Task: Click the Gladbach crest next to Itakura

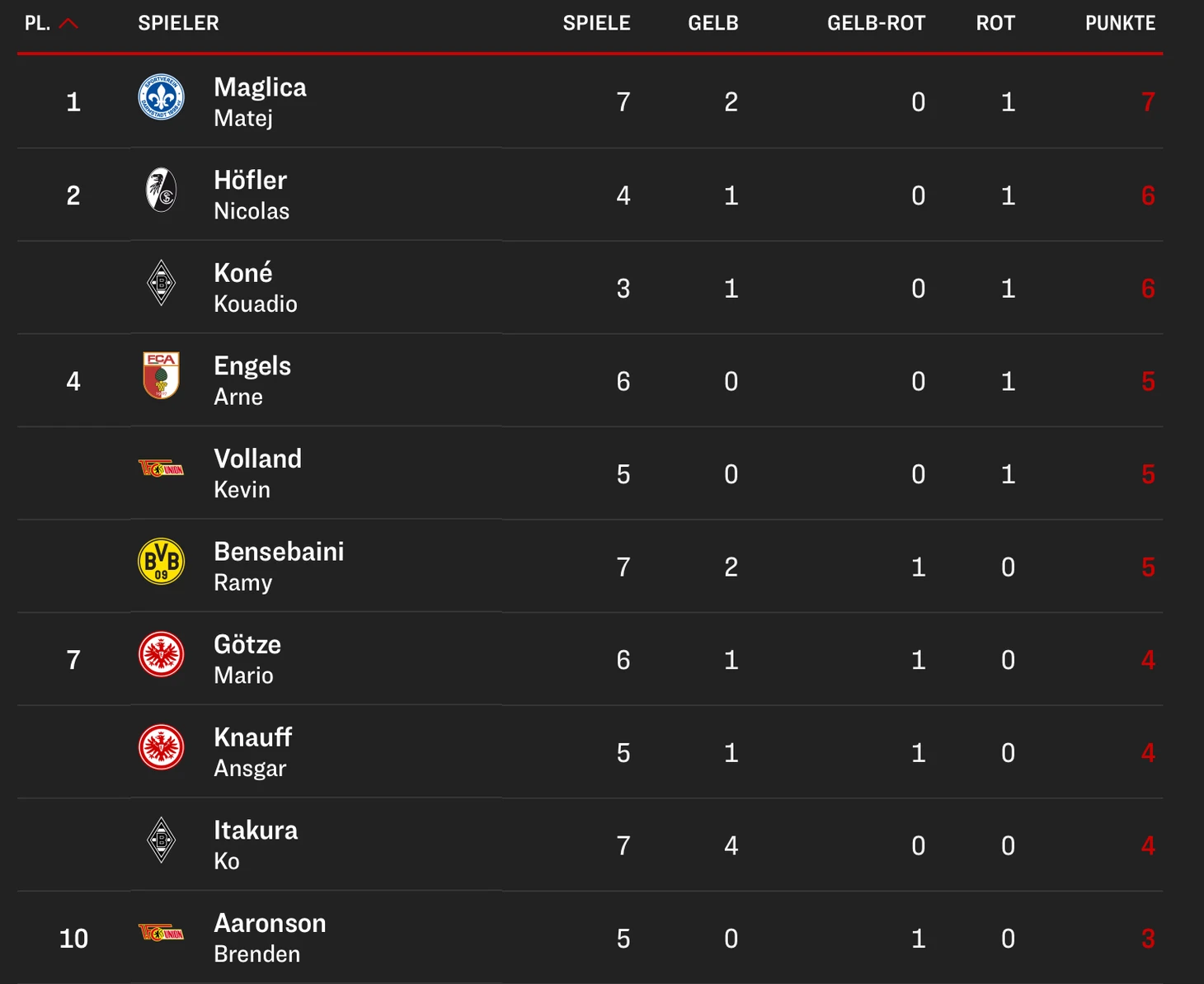Action: click(161, 840)
